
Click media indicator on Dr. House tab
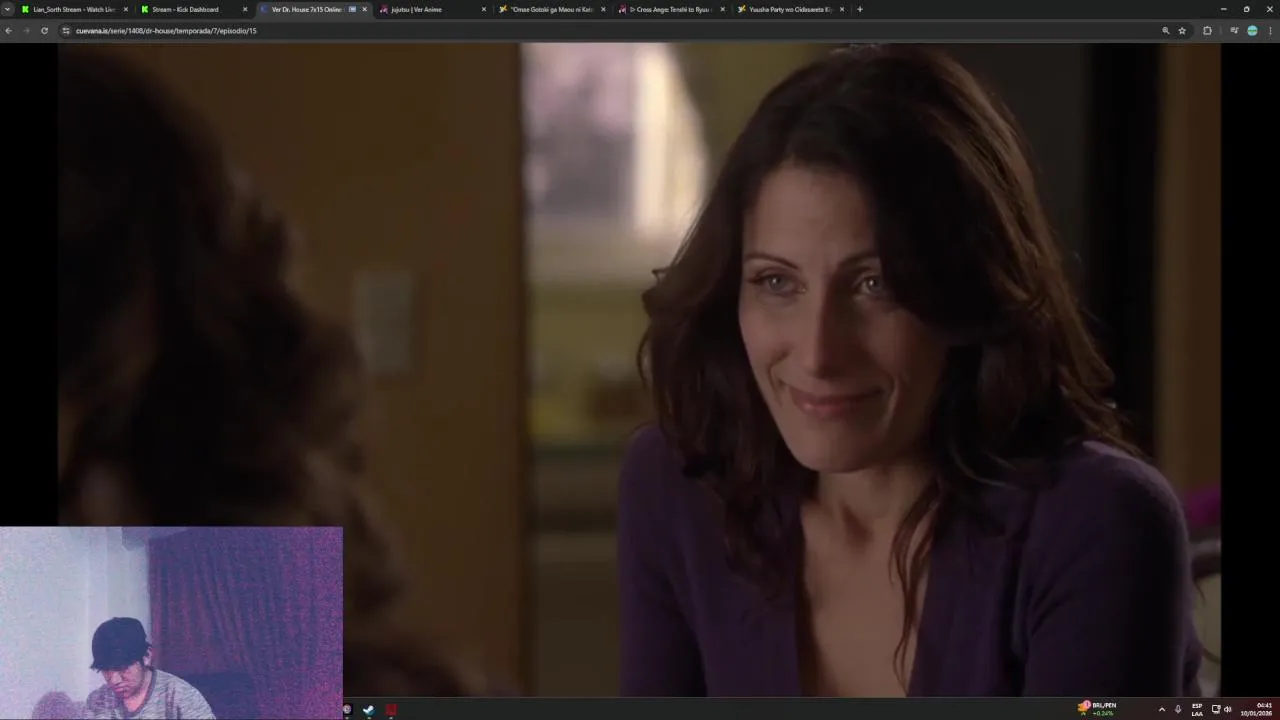pyautogui.click(x=352, y=9)
